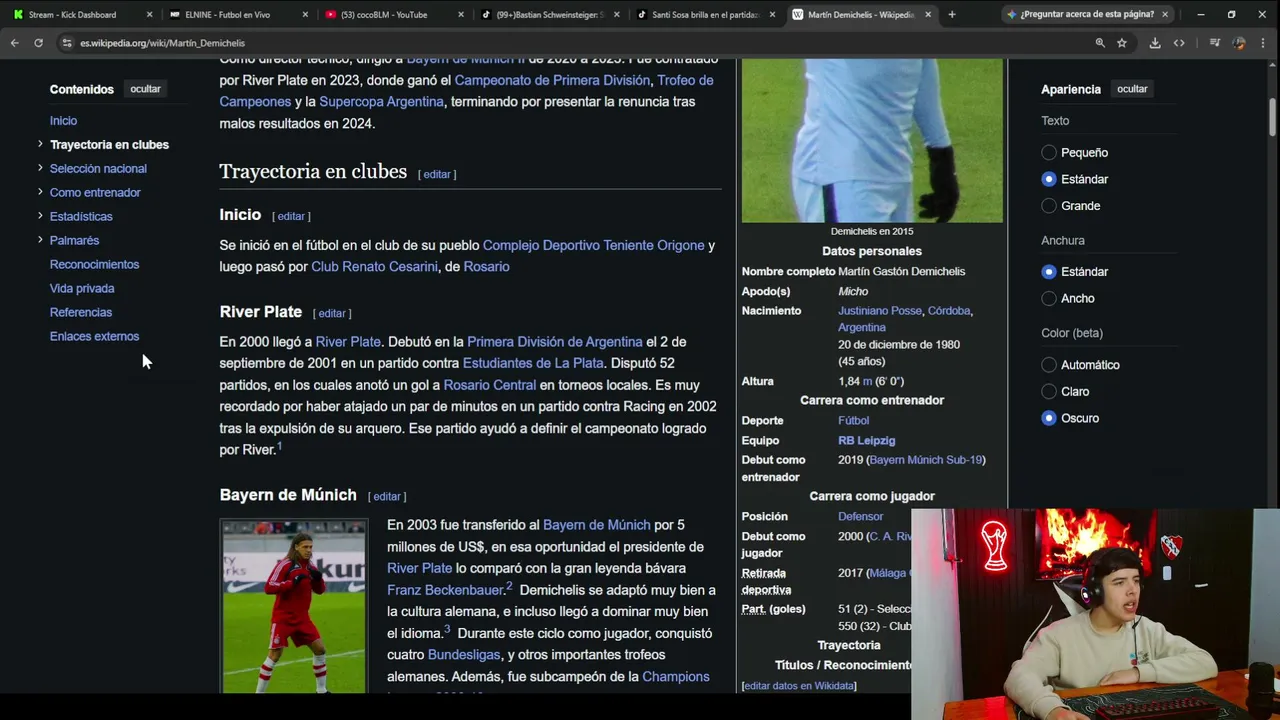Close the cocoBLM YouTube tab

(x=461, y=15)
